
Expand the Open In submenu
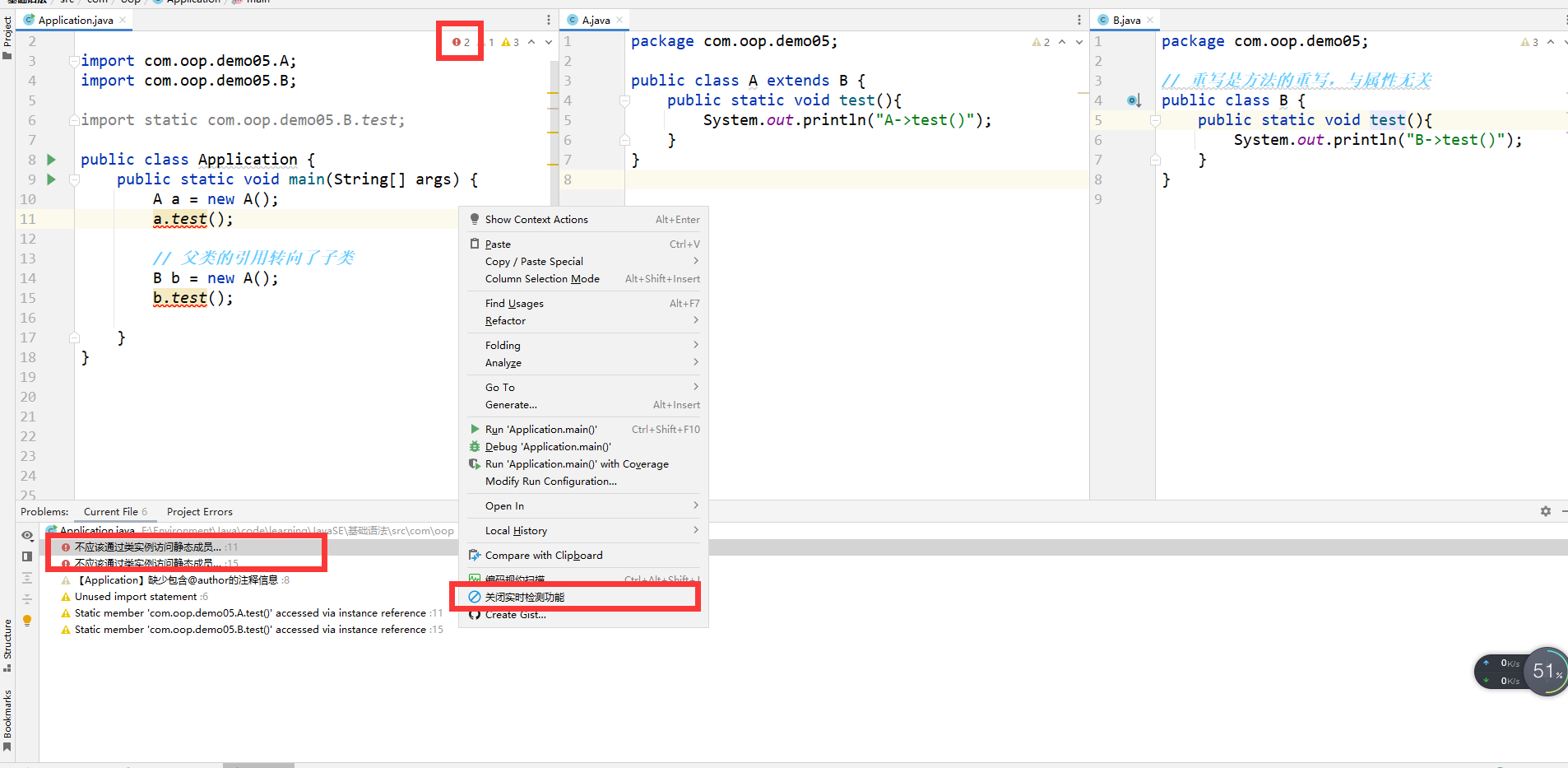583,506
